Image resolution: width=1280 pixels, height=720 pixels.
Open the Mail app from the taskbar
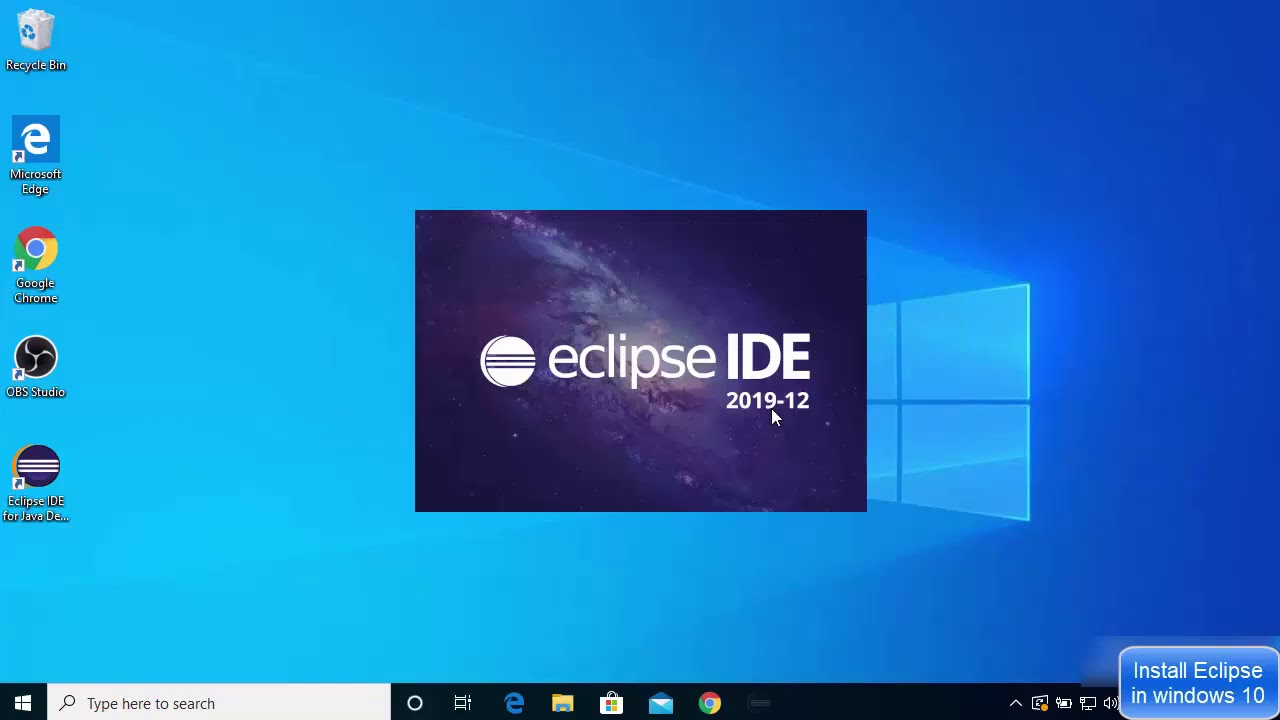tap(660, 703)
